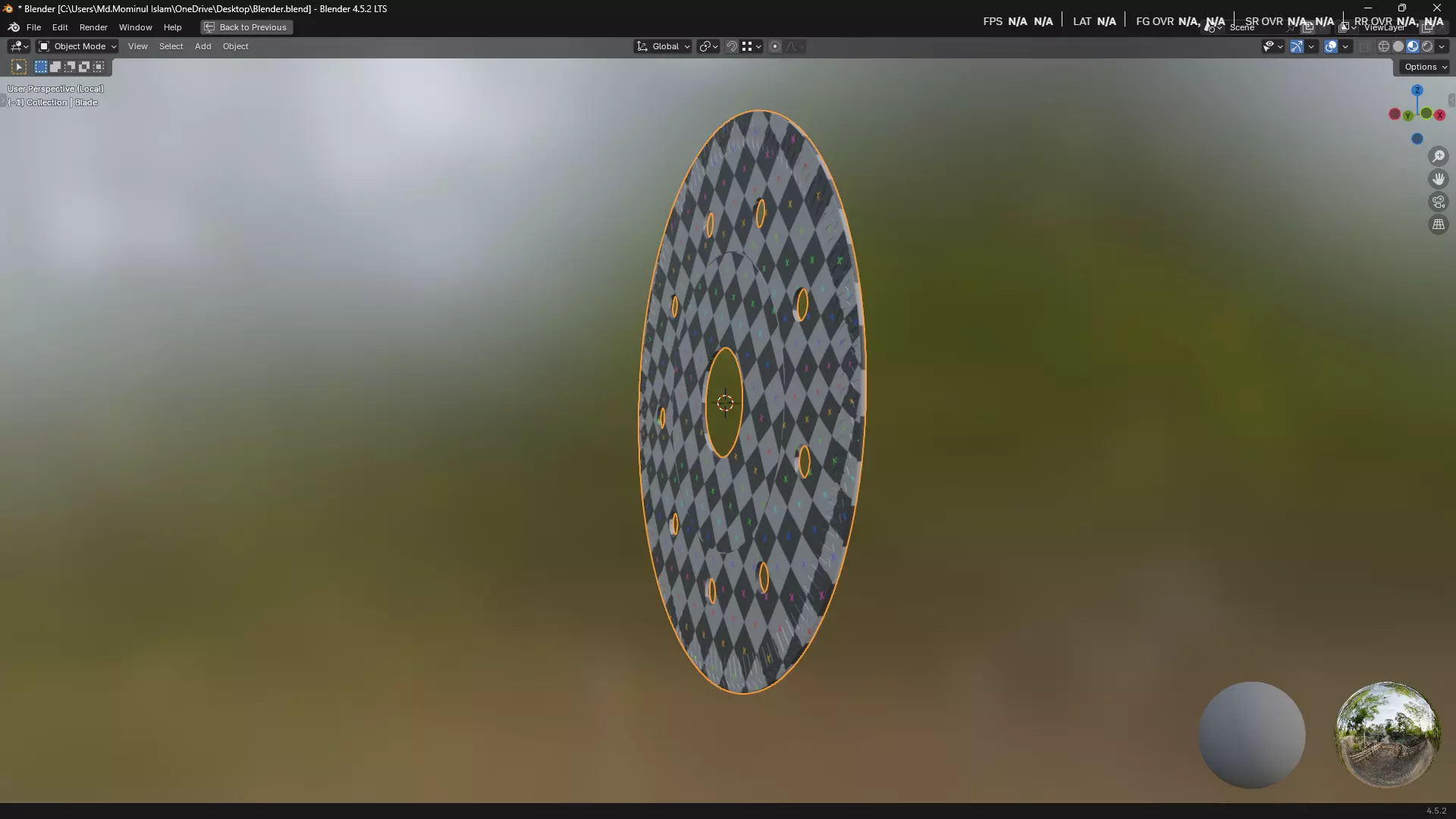This screenshot has height=819, width=1456.
Task: Toggle viewport gizmos display
Action: 1297,46
